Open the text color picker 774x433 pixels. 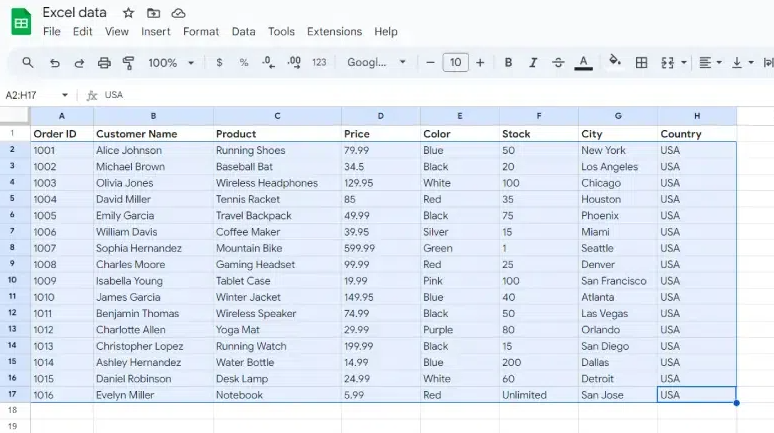tap(584, 63)
